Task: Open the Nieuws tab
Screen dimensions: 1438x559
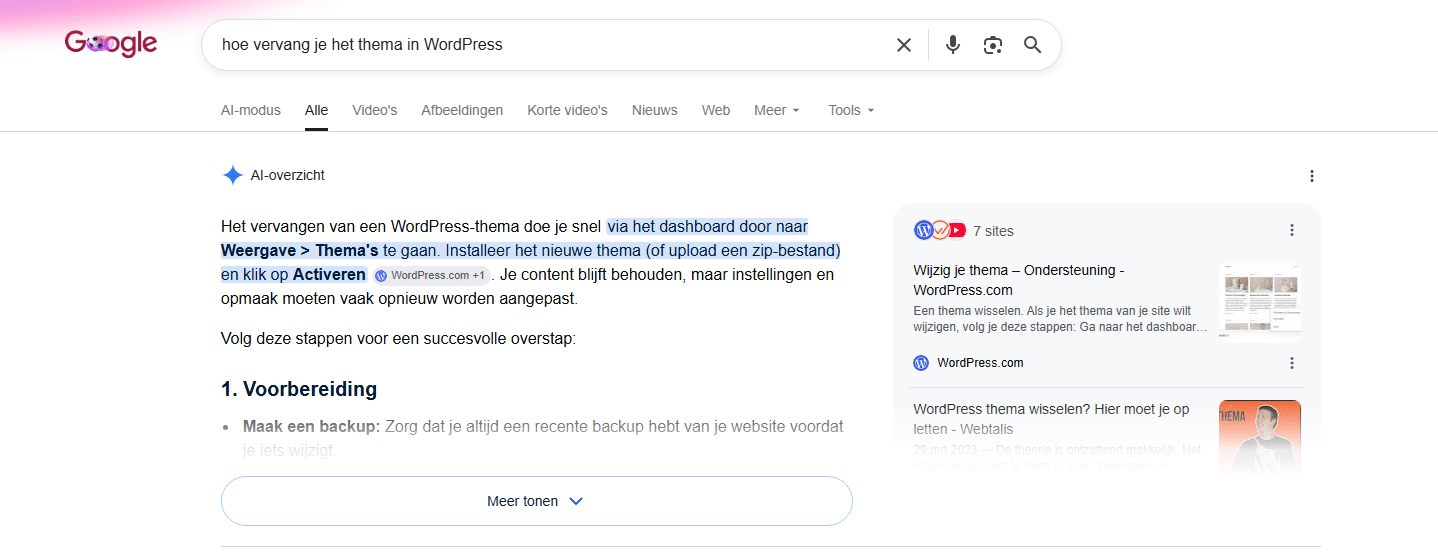Action: pyautogui.click(x=655, y=110)
